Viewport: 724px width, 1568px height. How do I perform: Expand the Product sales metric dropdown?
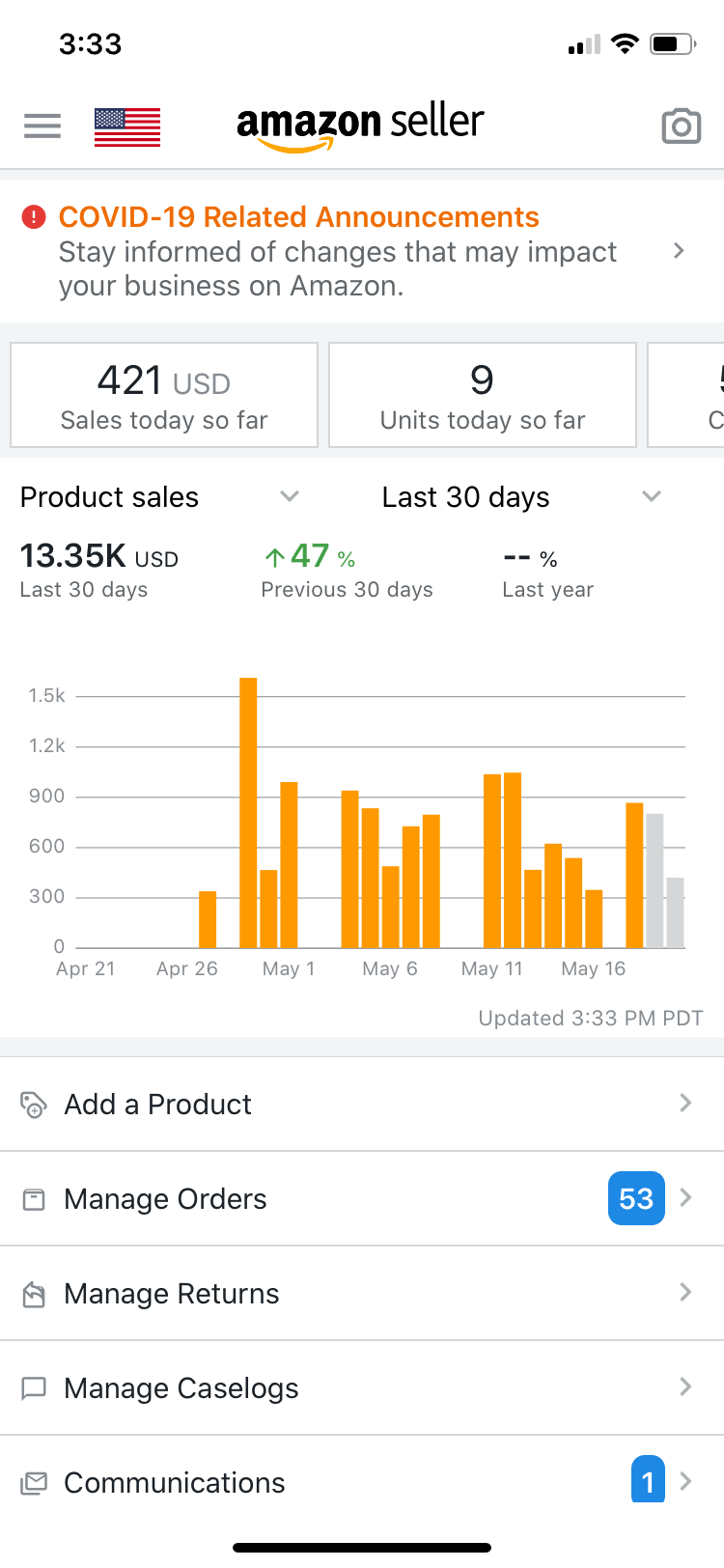point(289,496)
